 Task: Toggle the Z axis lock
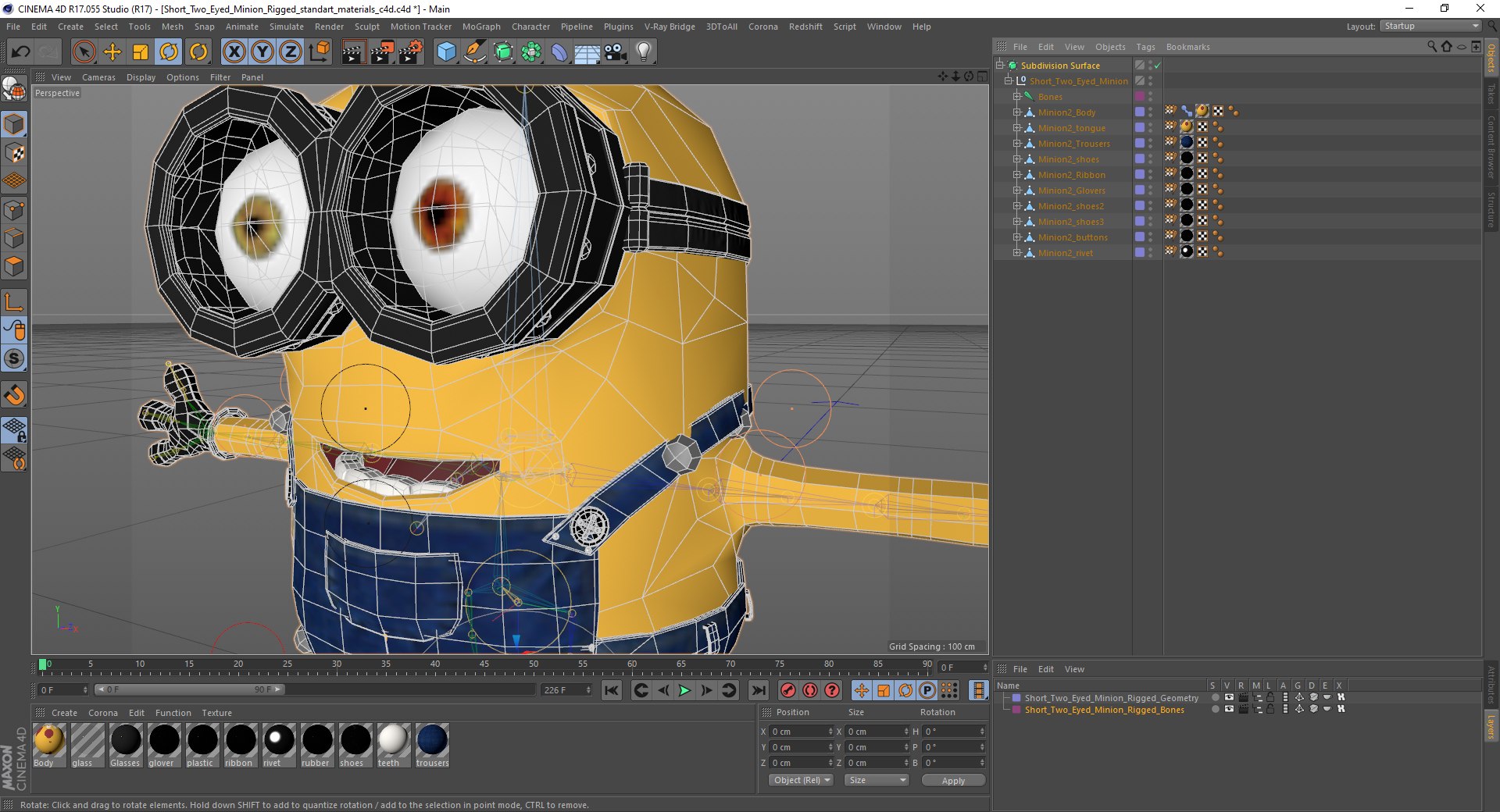pos(291,52)
